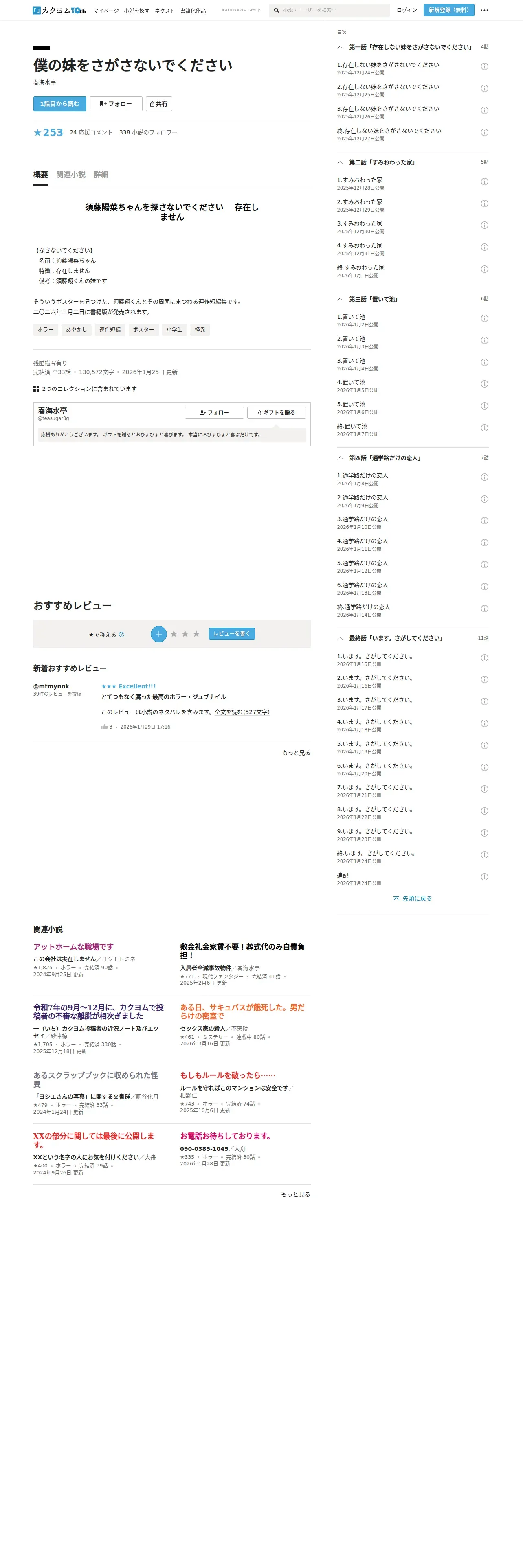
Task: Follow the novel with フォロー button
Action: coord(116,104)
